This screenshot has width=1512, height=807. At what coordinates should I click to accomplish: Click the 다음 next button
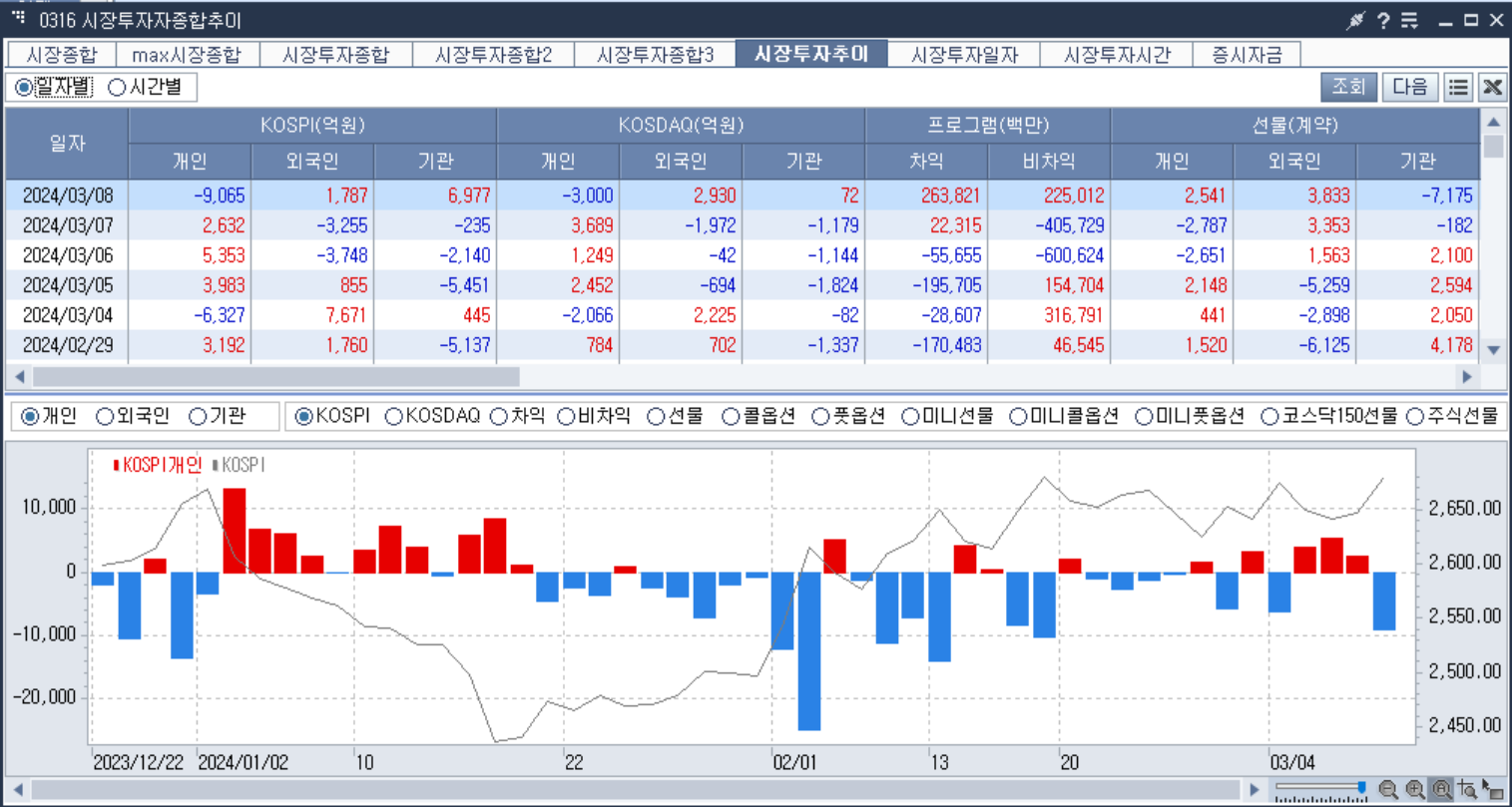[1410, 87]
